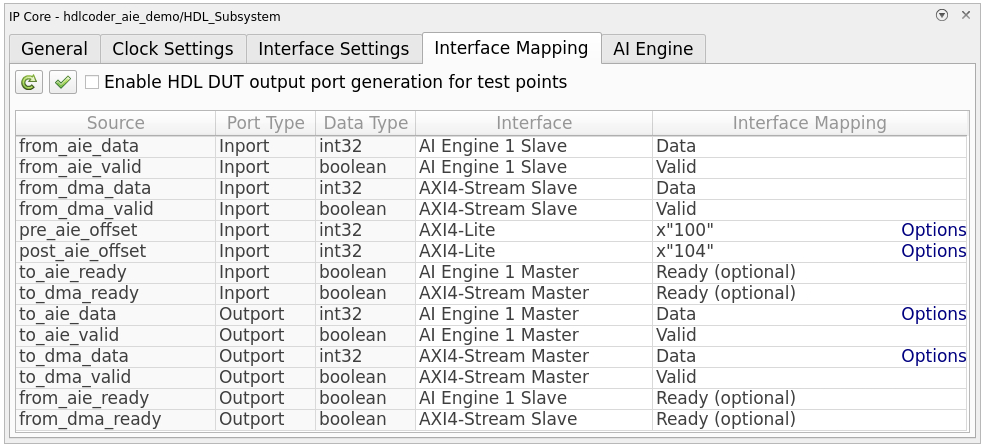Switch to the General tab
Screen dimensions: 982x445
54,49
